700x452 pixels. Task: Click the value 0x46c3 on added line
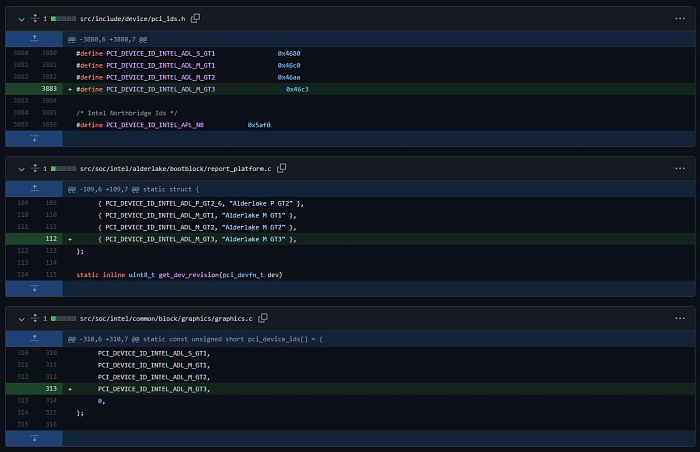[x=297, y=89]
